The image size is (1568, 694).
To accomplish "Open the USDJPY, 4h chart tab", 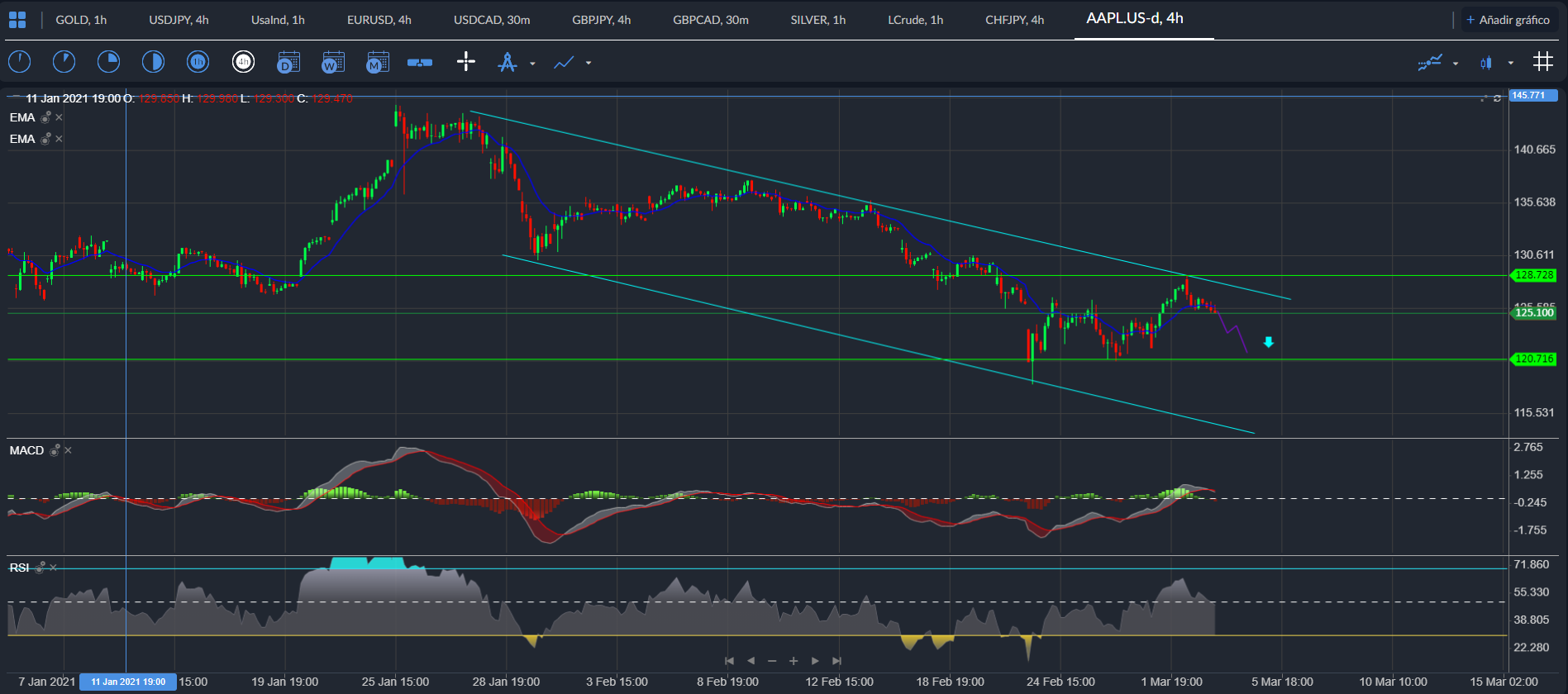I will pos(179,20).
